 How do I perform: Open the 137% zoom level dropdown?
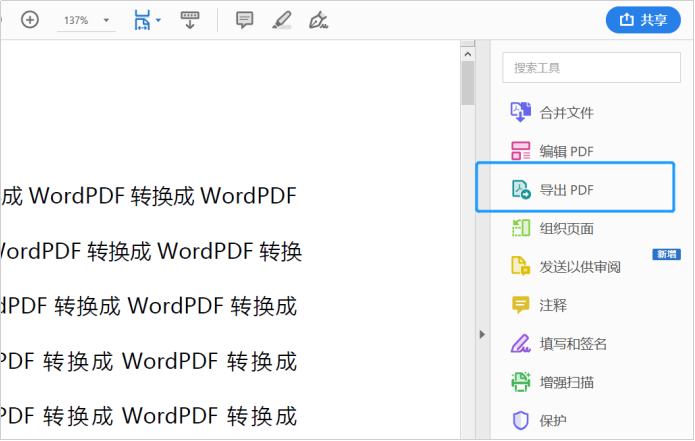(86, 20)
